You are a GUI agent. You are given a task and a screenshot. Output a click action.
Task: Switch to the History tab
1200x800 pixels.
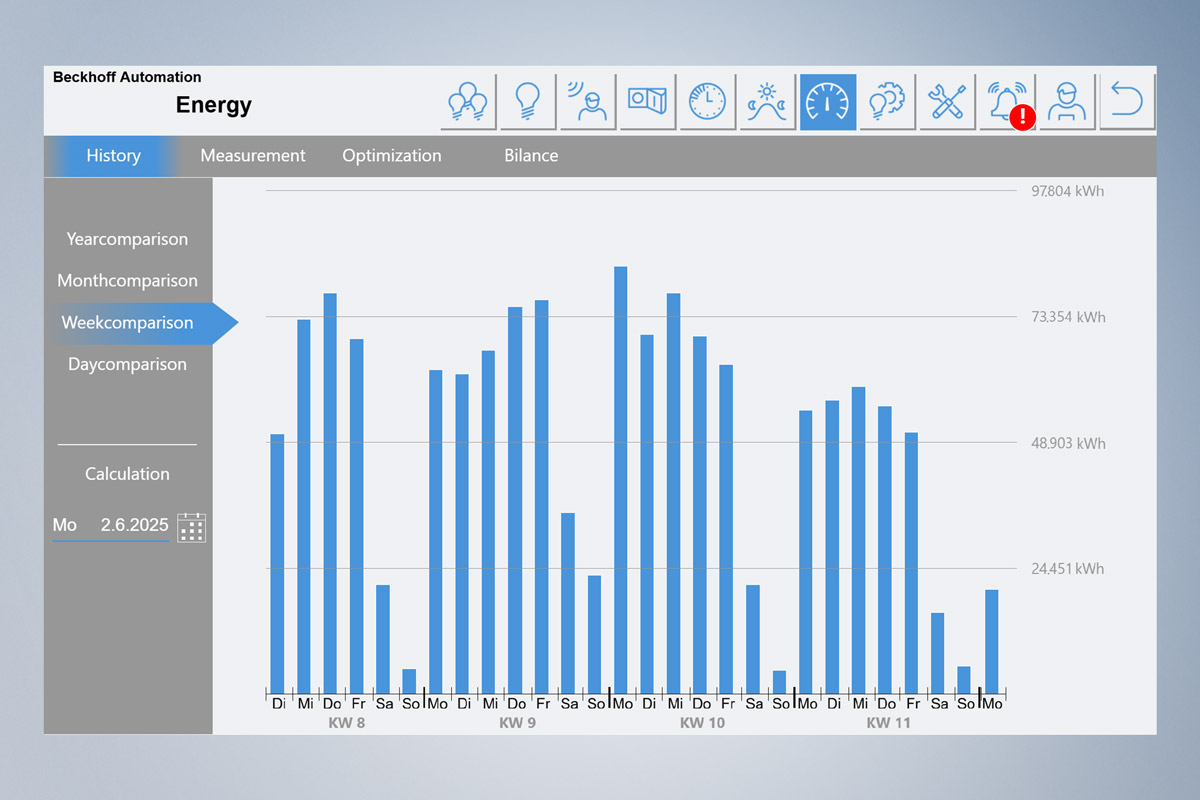coord(113,156)
